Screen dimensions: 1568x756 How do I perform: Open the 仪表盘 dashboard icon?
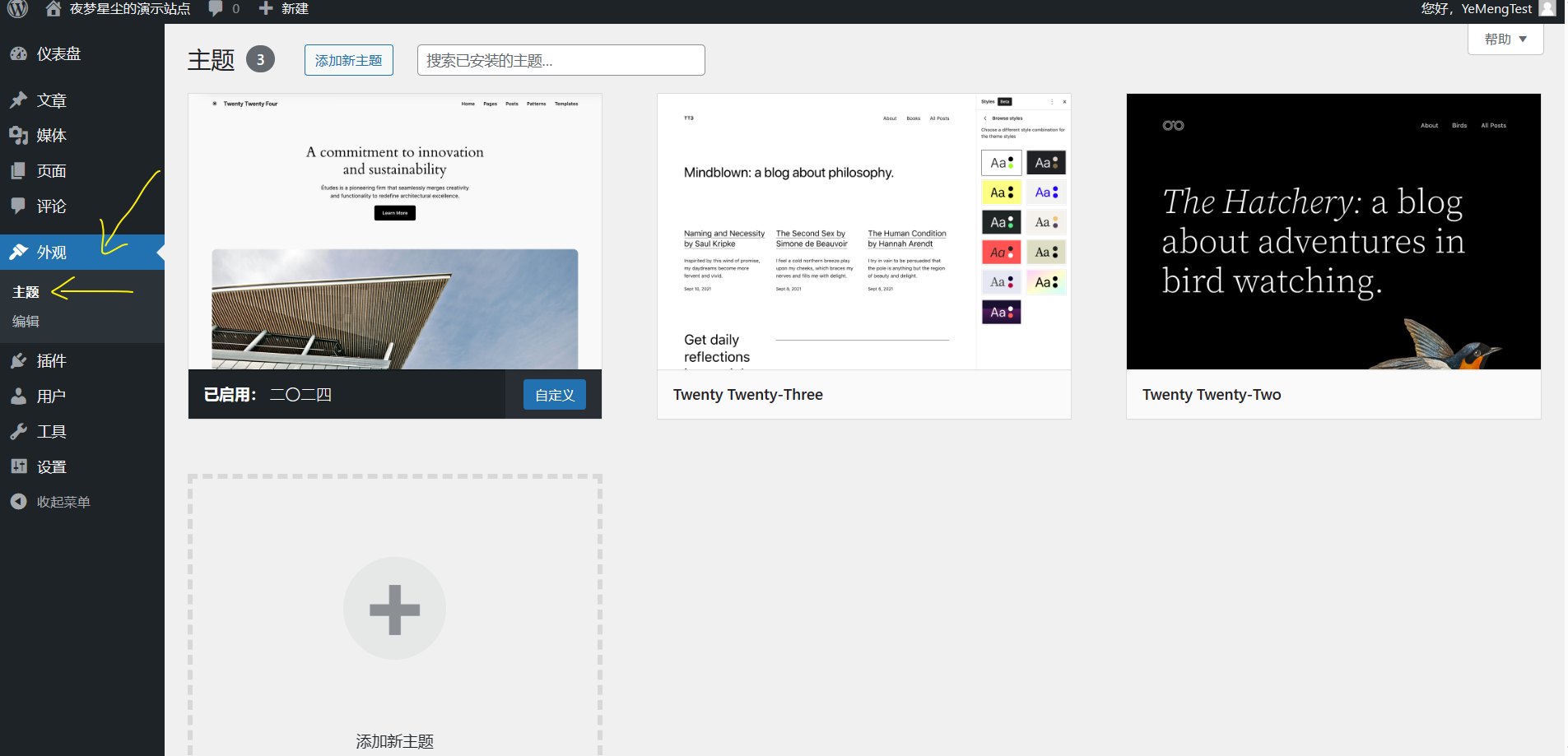coord(19,54)
